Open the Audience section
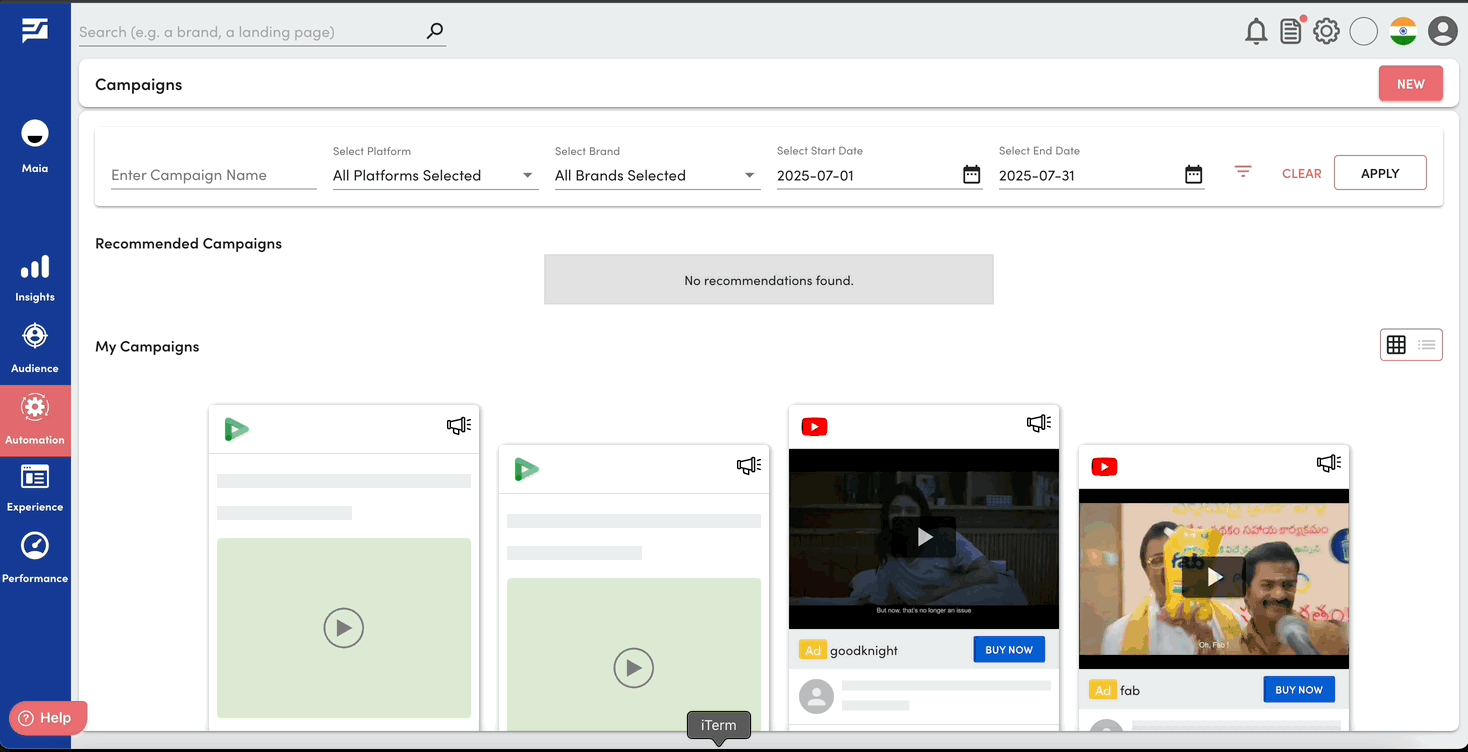 35,348
